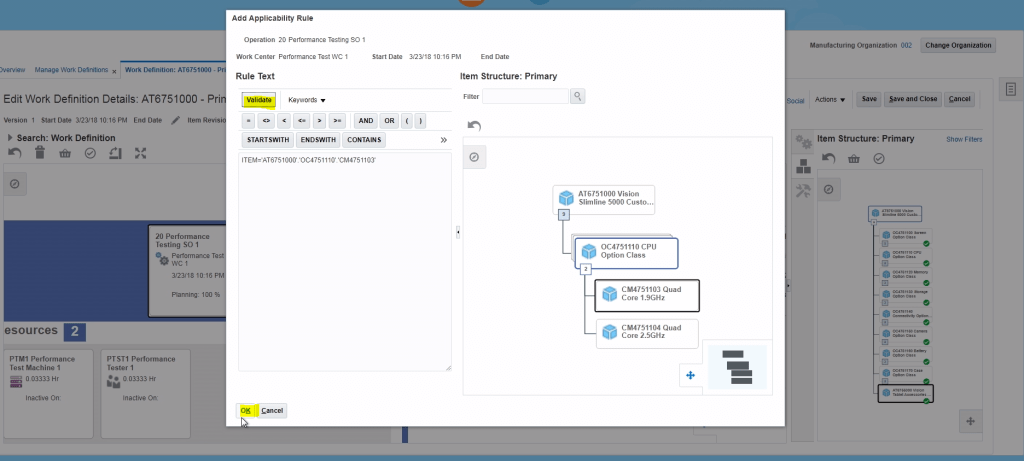Click the delete trash icon in Work Definition toolbar
Screen dimensions: 1024x461
pyautogui.click(x=40, y=153)
